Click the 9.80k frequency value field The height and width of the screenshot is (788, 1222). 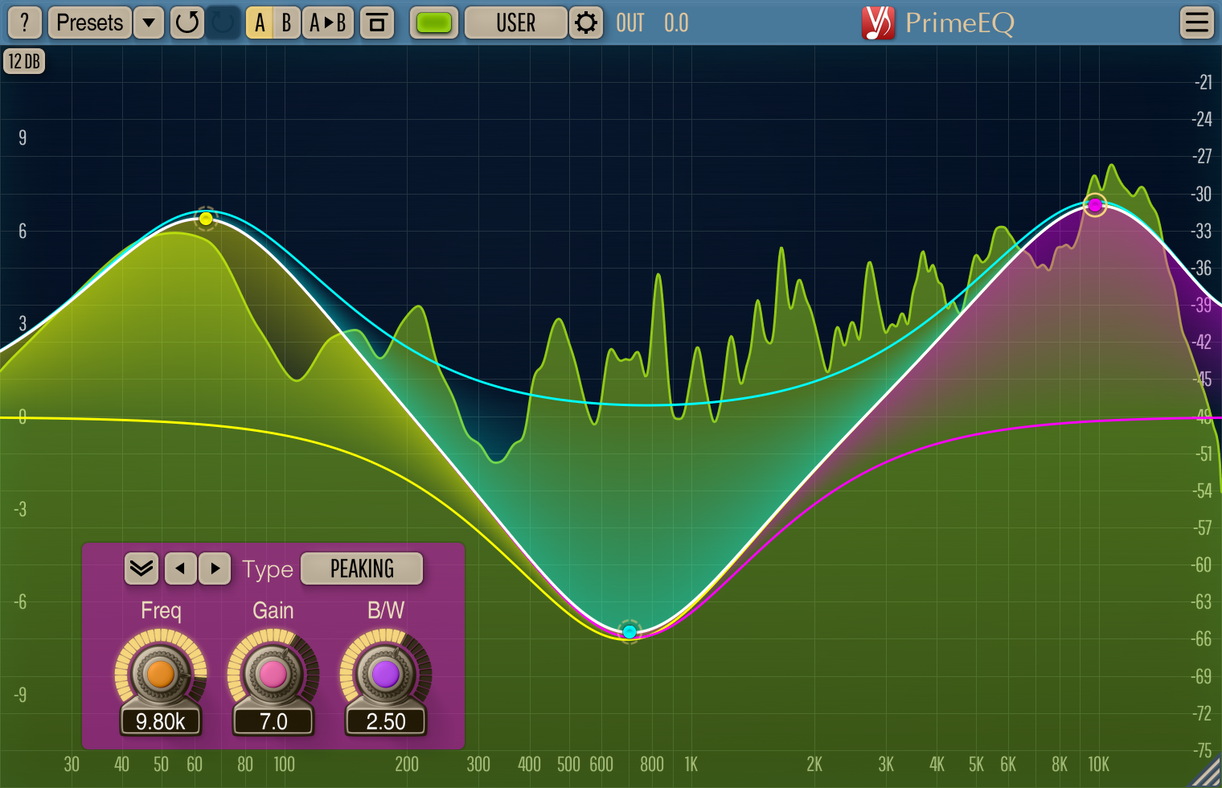click(x=160, y=721)
